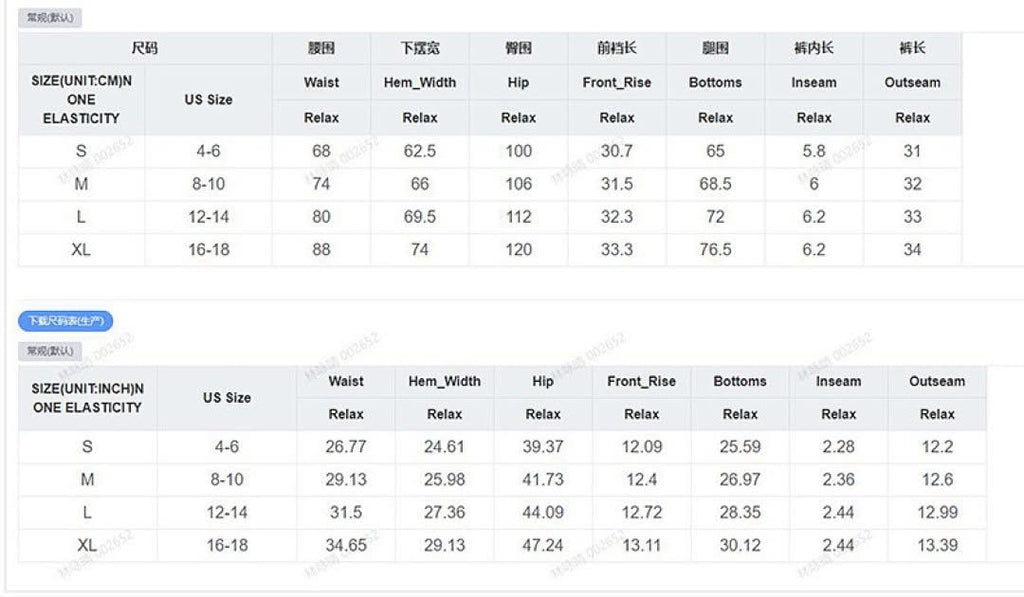
Task: Click the waist value 88 for XL
Action: coord(321,250)
